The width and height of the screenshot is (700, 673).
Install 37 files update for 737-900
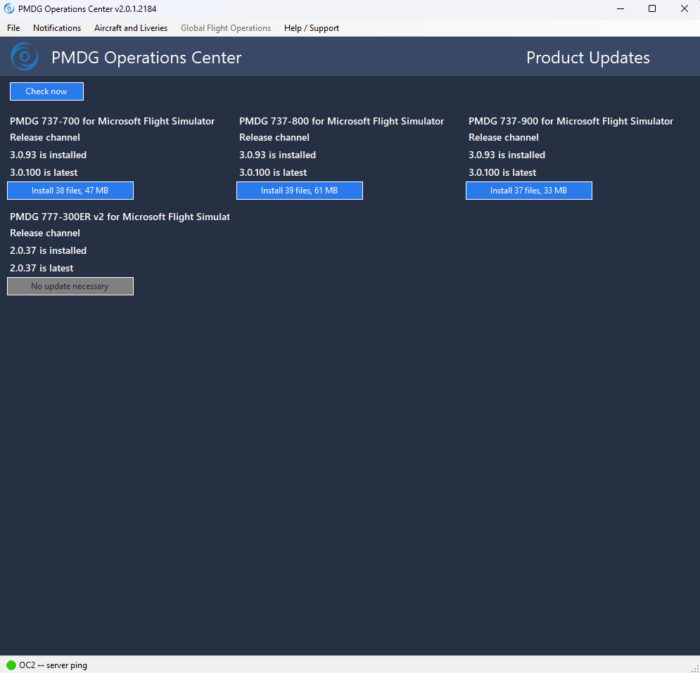(x=528, y=191)
